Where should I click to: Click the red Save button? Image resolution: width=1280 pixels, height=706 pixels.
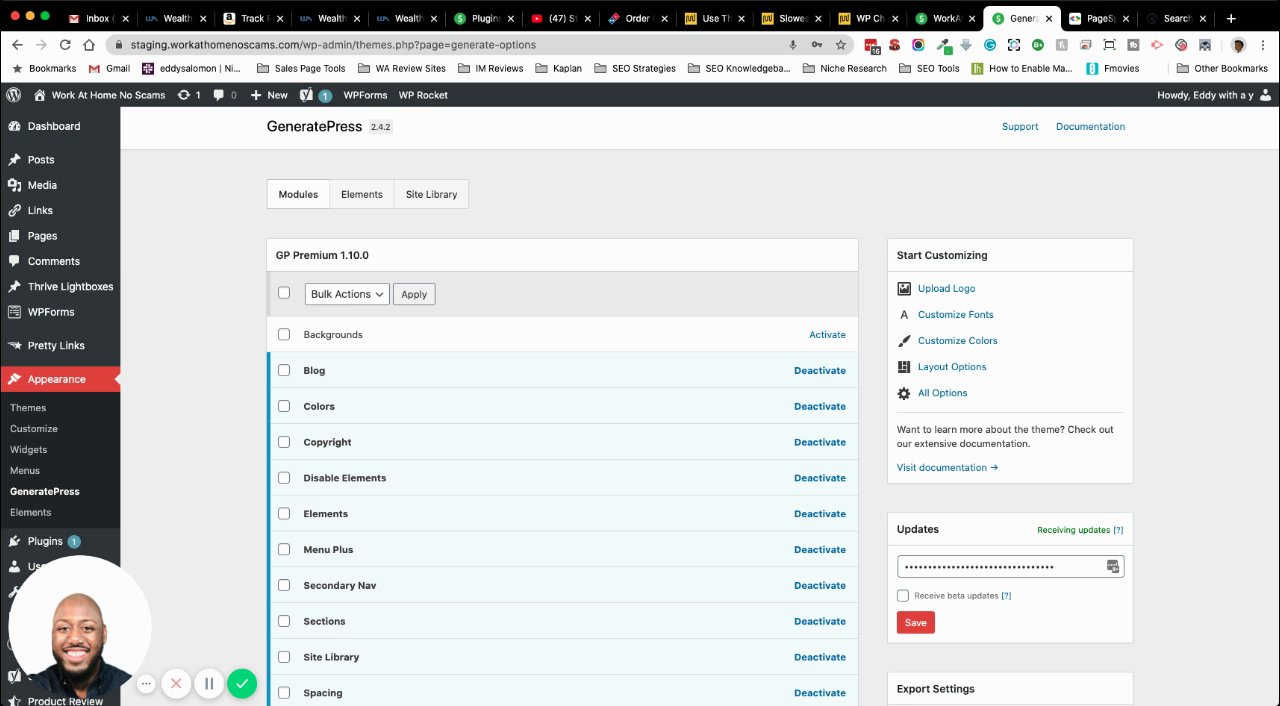point(916,622)
